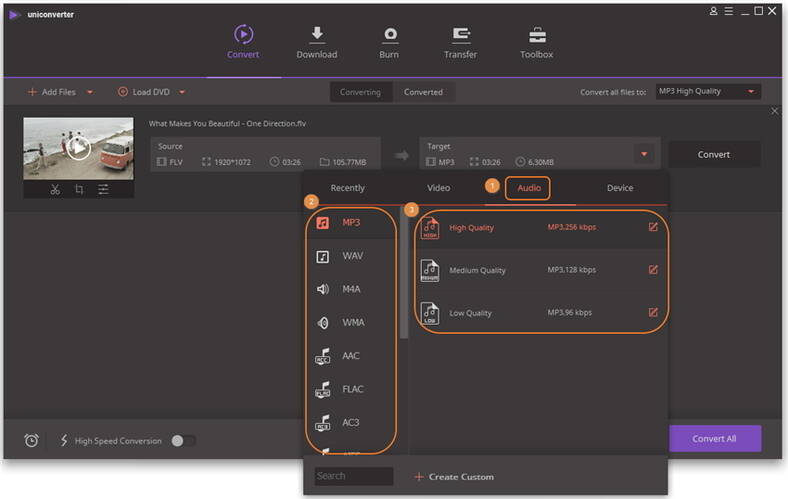Click the user account icon
788x499 pixels.
(x=713, y=11)
